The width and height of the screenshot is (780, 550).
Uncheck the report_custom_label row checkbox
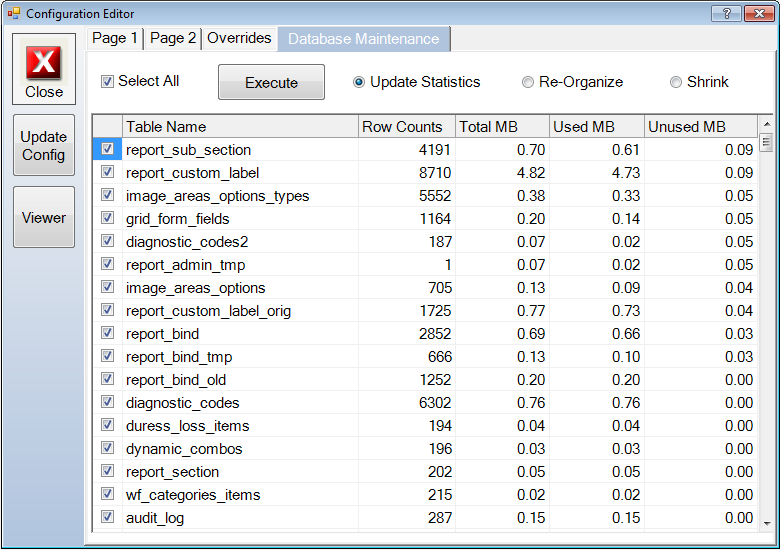[107, 172]
